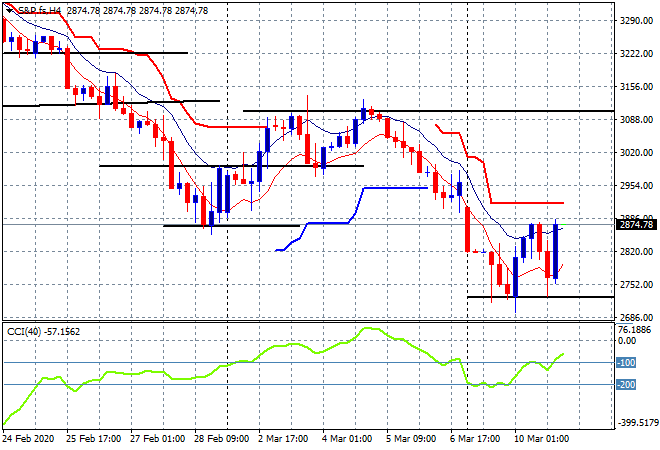Click the current price label 2874.78

(x=637, y=225)
